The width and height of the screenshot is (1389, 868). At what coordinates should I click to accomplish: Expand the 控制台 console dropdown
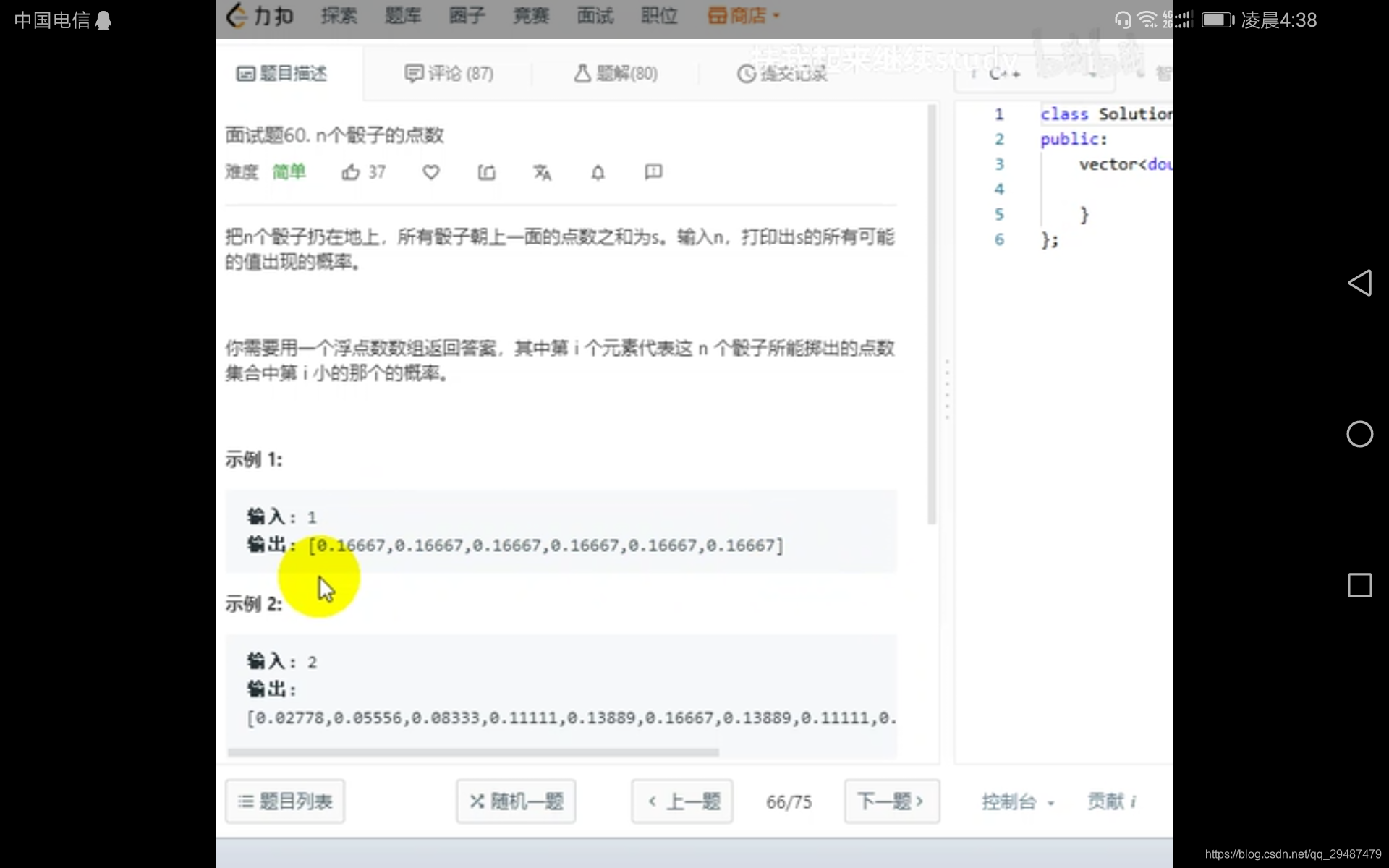1017,801
